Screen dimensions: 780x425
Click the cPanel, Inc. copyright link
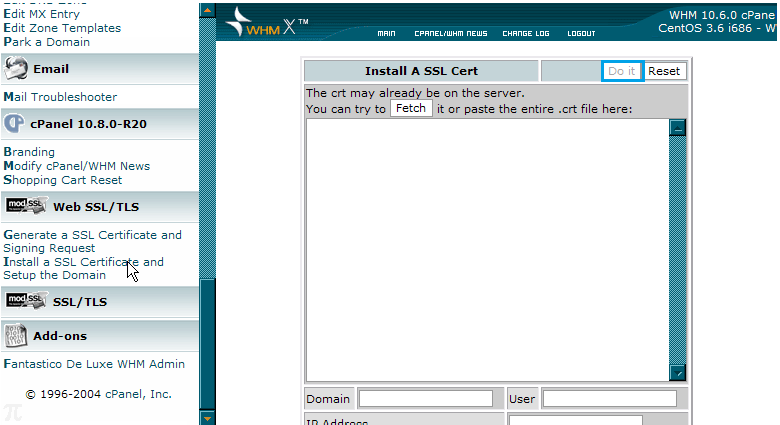138,394
